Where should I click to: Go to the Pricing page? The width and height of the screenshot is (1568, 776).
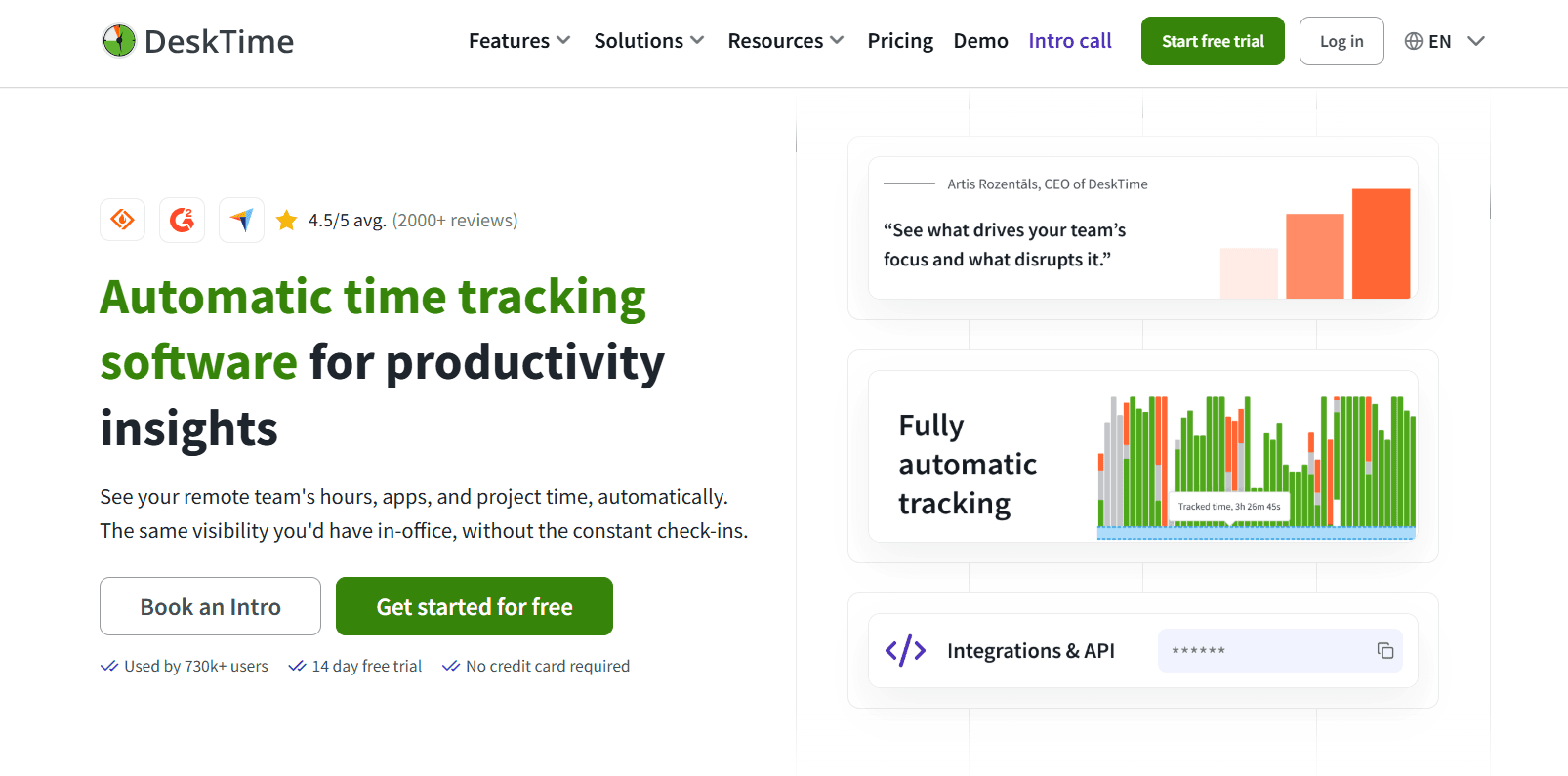coord(900,41)
